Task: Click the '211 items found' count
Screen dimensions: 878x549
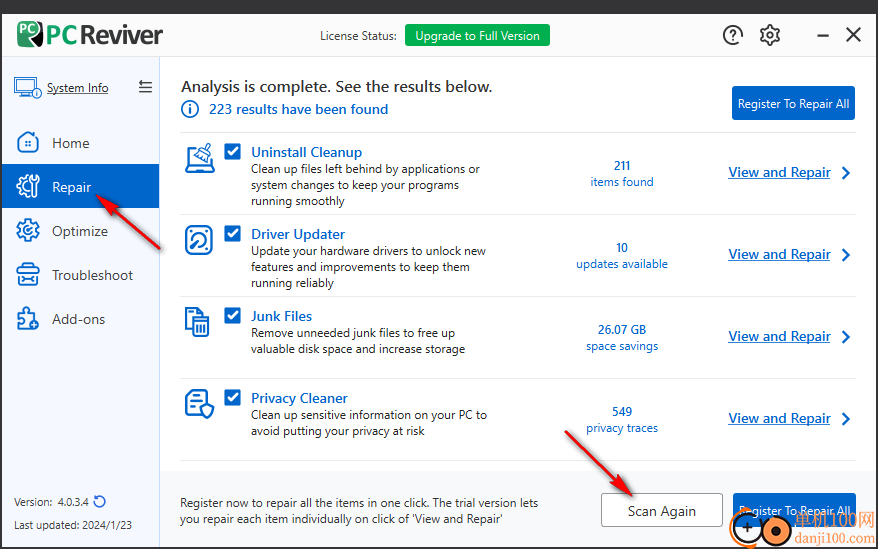Action: click(x=622, y=174)
